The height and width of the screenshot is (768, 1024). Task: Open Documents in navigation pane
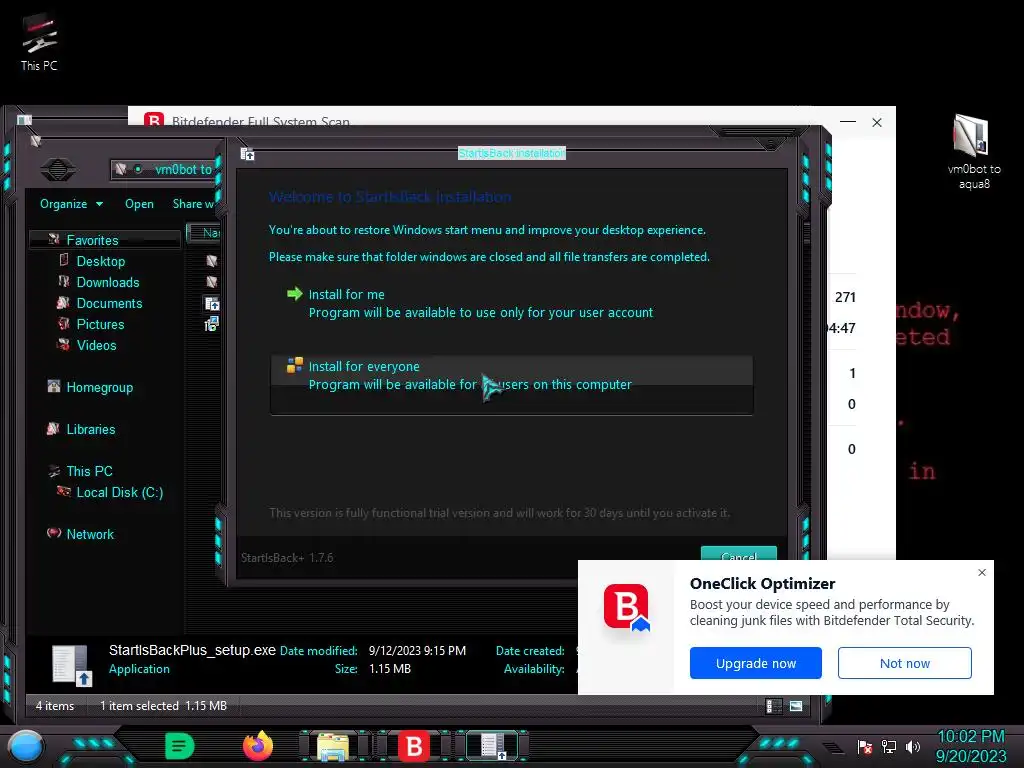click(109, 303)
